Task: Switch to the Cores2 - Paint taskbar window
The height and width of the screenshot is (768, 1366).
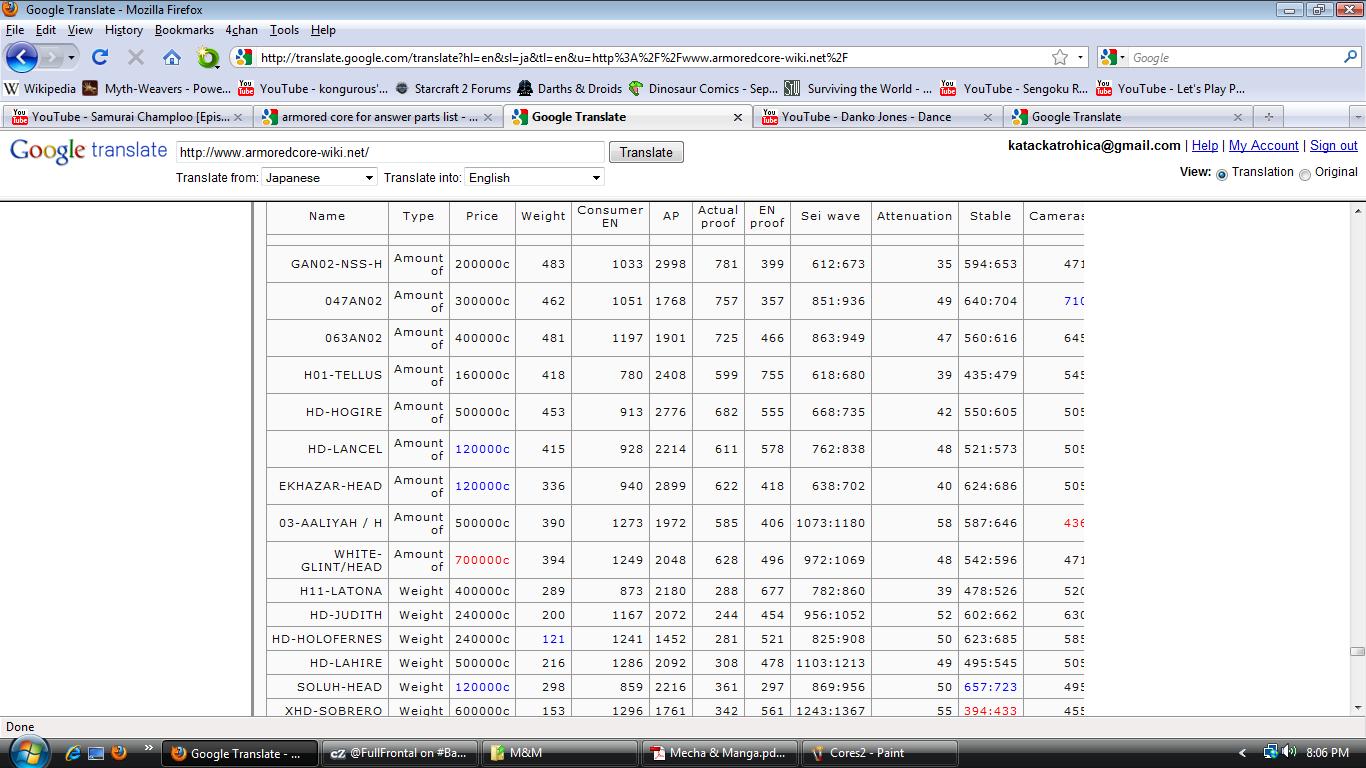Action: tap(882, 753)
